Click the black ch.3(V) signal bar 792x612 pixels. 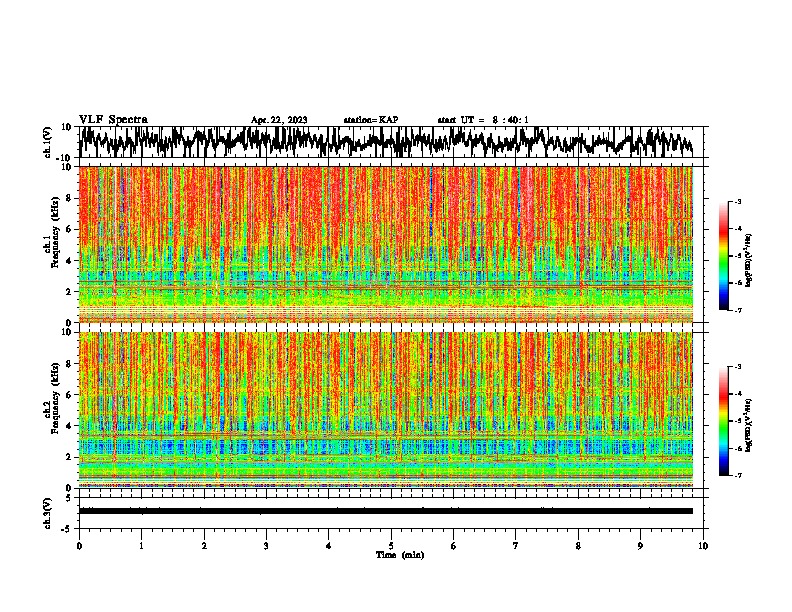click(x=386, y=511)
